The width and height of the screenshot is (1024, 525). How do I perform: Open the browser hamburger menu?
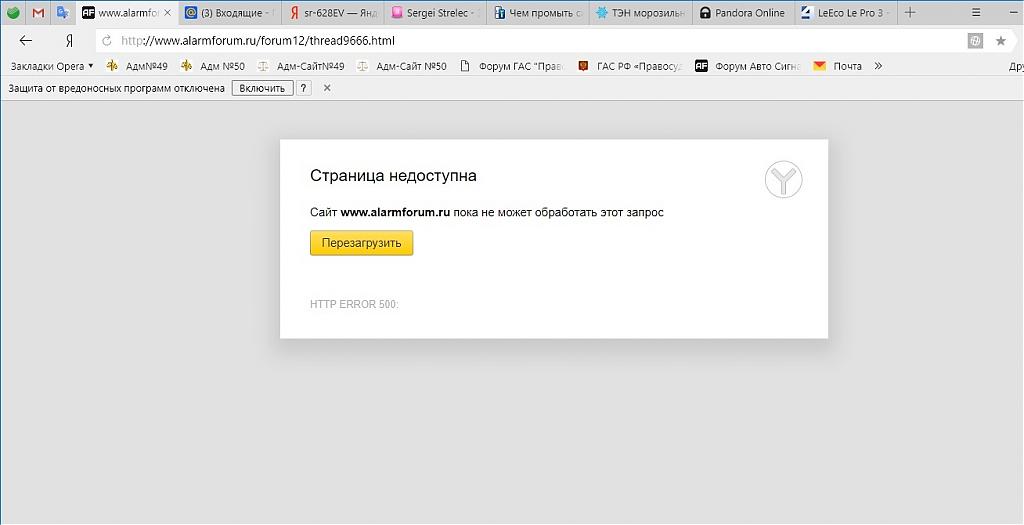[975, 13]
